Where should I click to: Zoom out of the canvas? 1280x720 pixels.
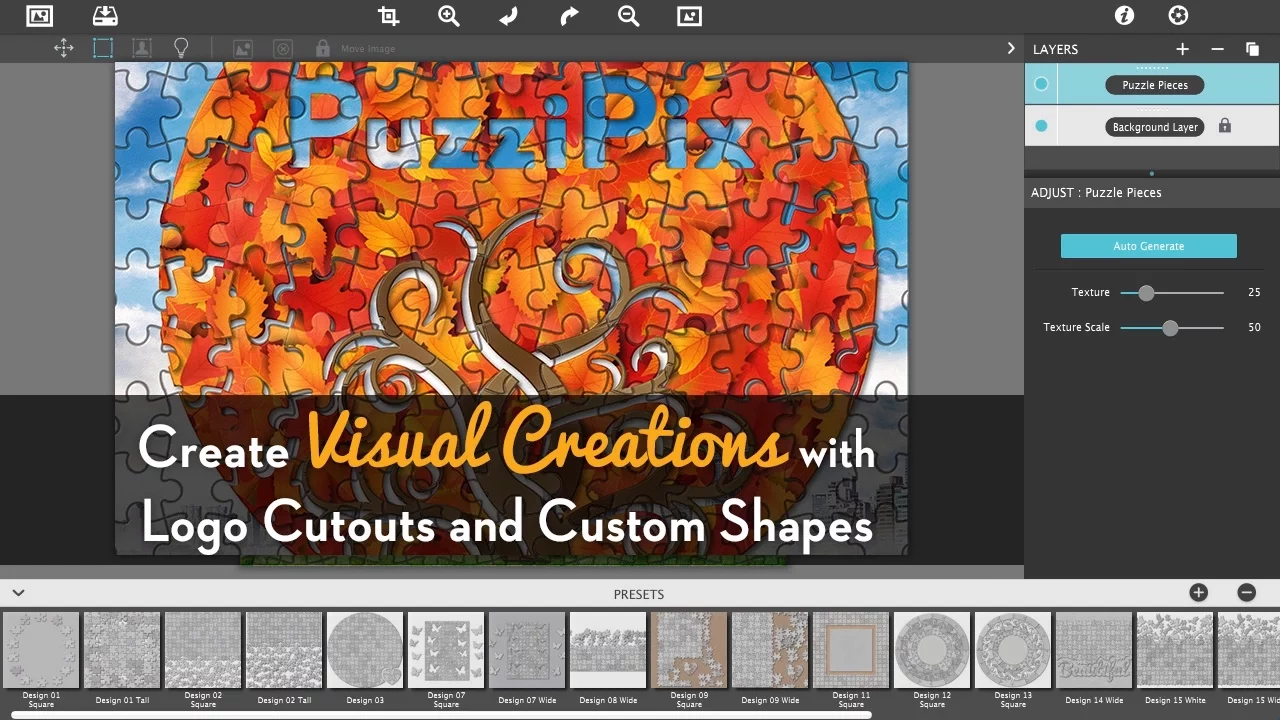point(628,15)
